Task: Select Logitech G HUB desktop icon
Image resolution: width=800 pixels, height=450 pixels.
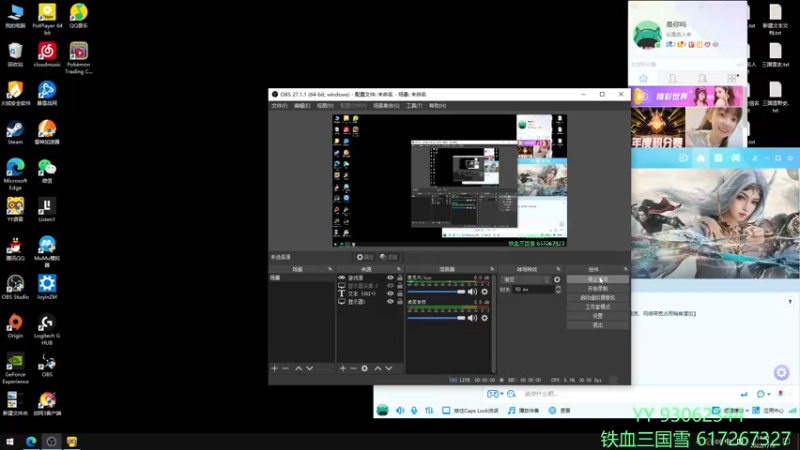Action: coord(47,330)
